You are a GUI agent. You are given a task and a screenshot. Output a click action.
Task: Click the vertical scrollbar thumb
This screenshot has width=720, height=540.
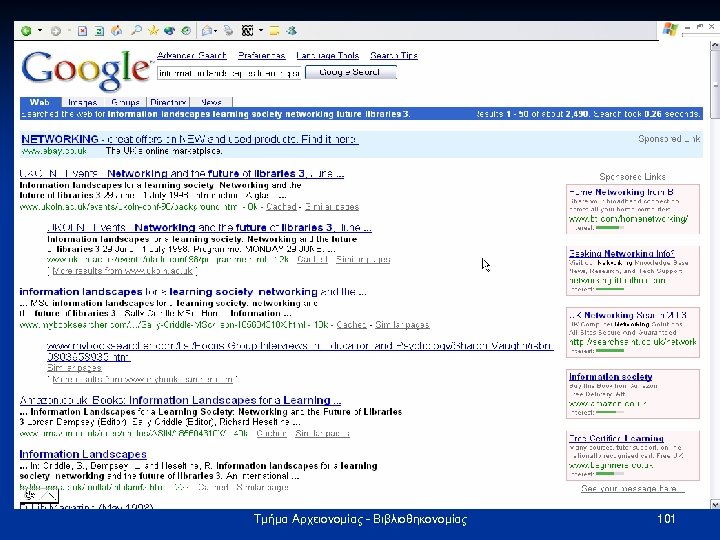click(x=715, y=85)
